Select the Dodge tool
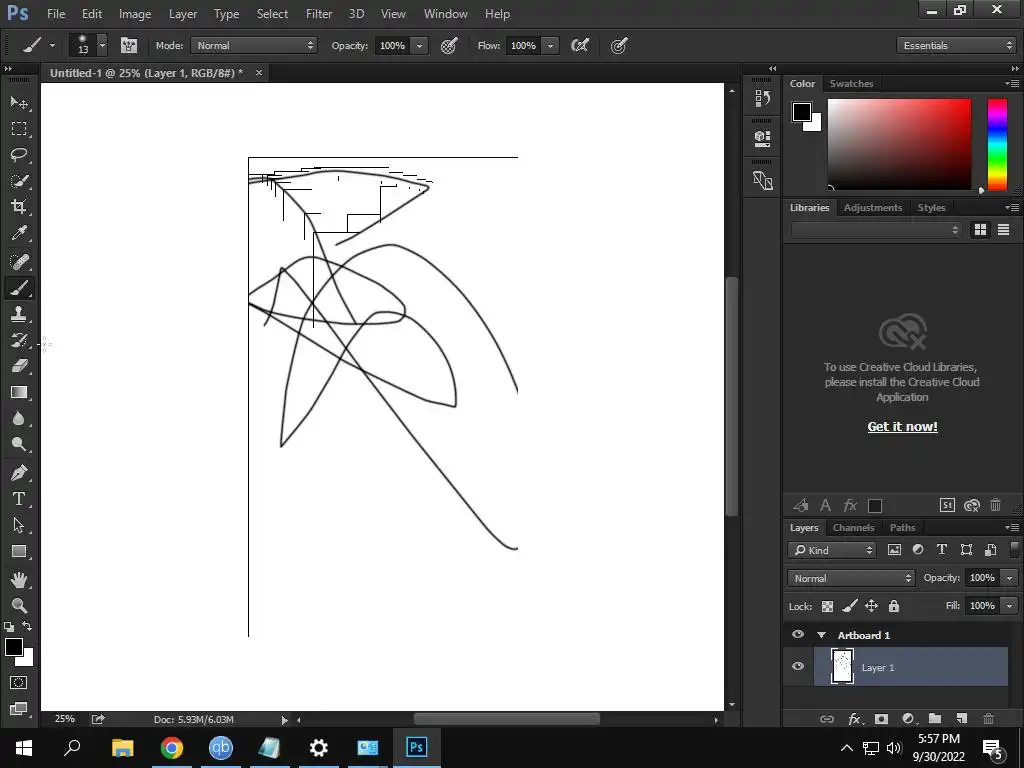This screenshot has width=1024, height=768. click(x=19, y=444)
